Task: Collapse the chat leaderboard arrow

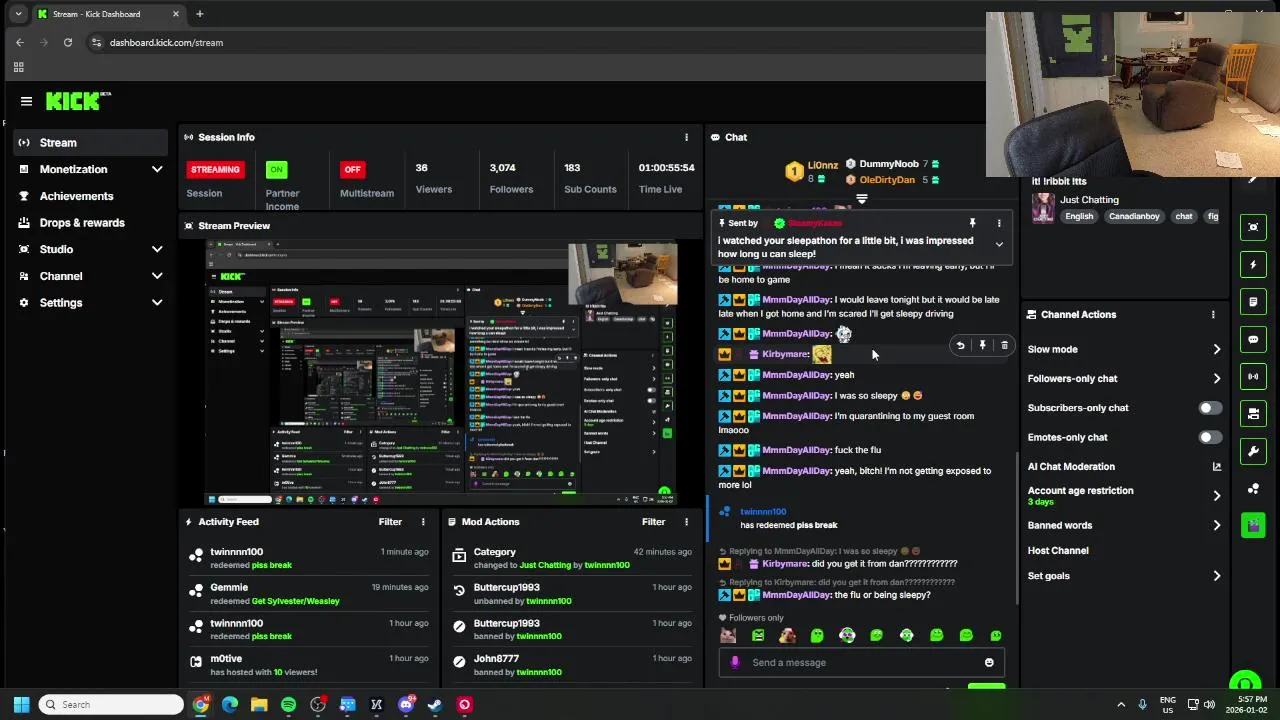Action: click(862, 199)
